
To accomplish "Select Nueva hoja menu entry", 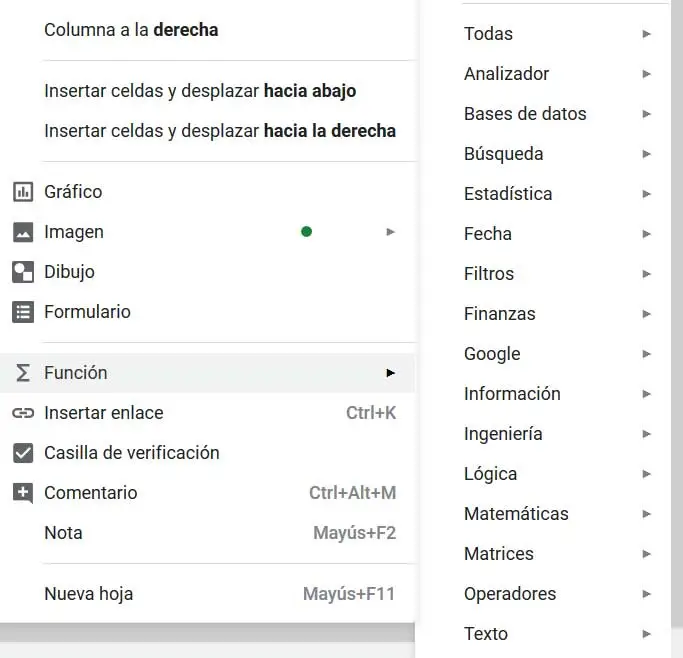I will pyautogui.click(x=89, y=594).
